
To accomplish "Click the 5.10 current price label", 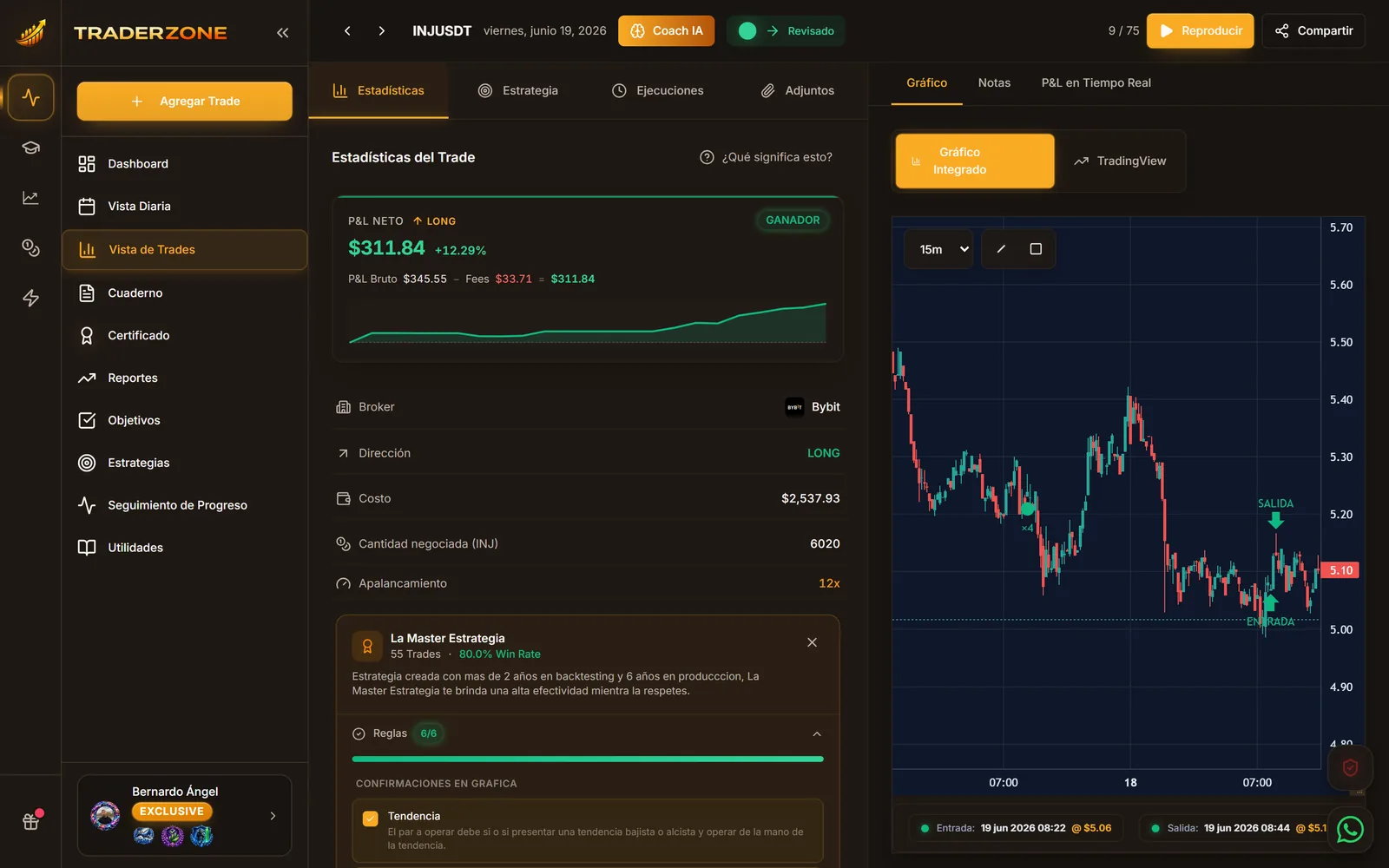I will [1340, 570].
